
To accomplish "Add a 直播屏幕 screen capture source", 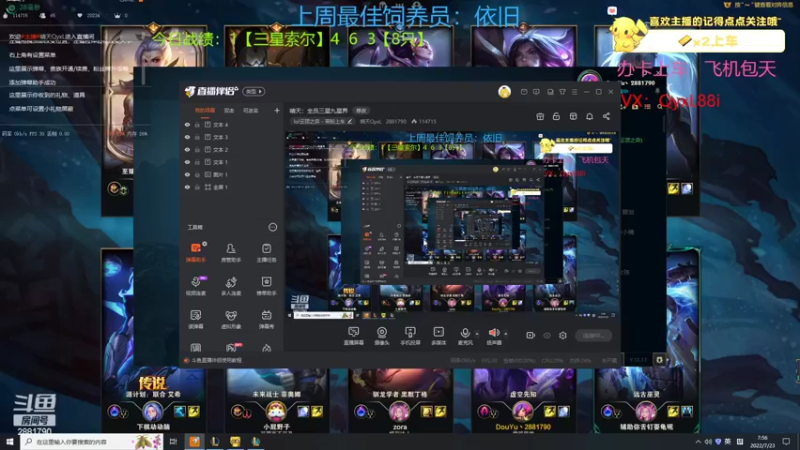I will [x=353, y=336].
